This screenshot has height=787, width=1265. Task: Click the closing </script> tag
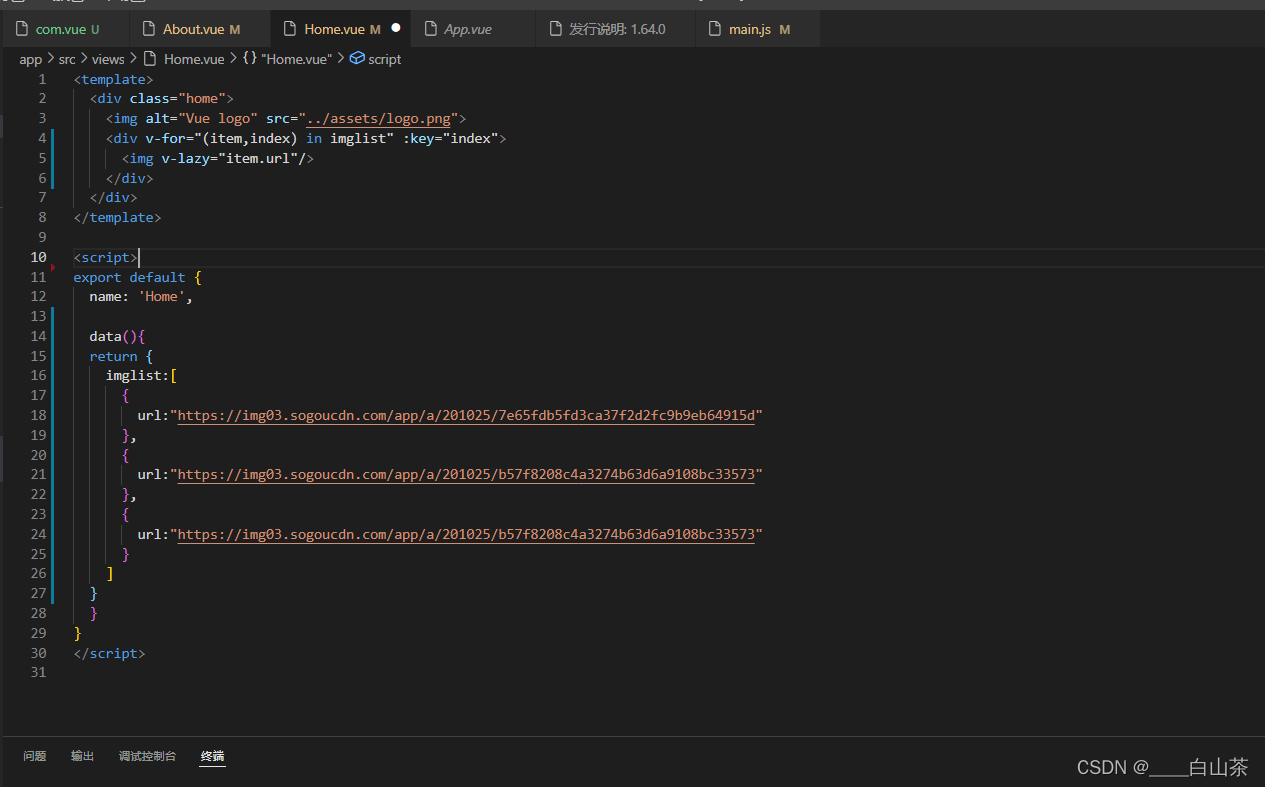pyautogui.click(x=110, y=653)
